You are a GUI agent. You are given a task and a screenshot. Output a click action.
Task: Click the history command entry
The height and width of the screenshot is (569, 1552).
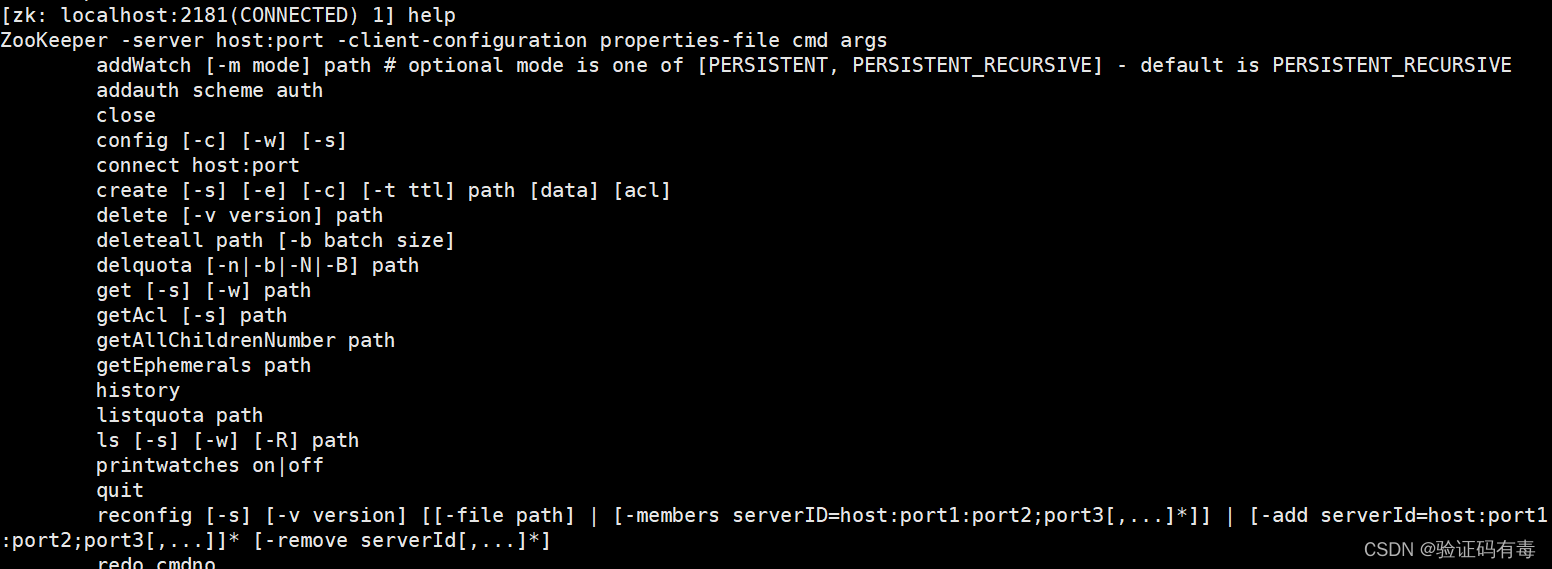(x=138, y=390)
